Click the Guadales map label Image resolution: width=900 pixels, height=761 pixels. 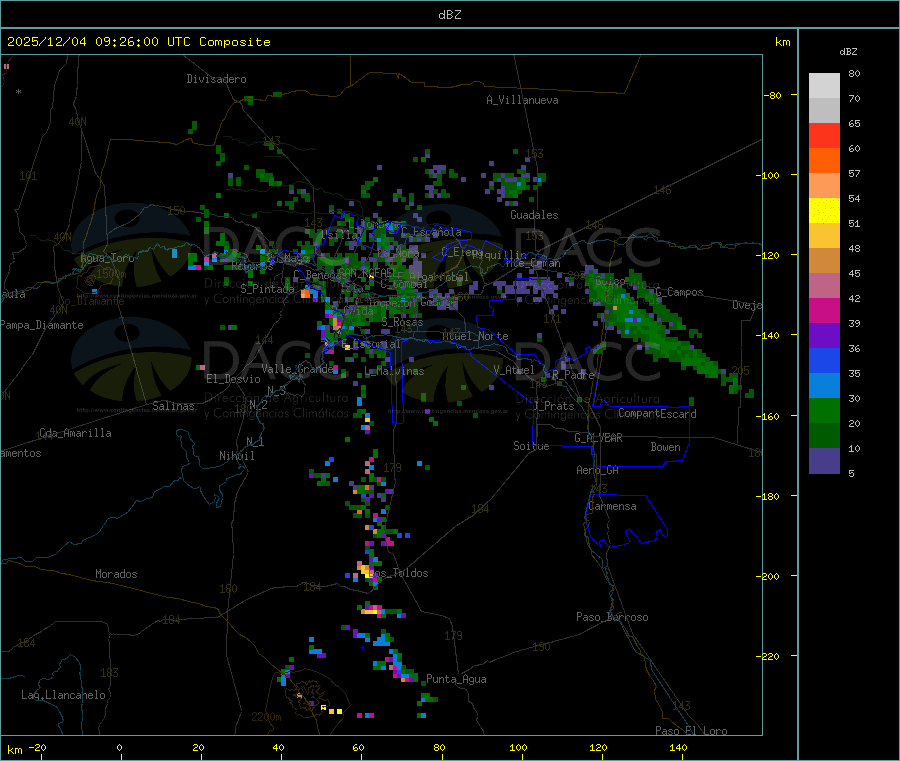pyautogui.click(x=534, y=215)
